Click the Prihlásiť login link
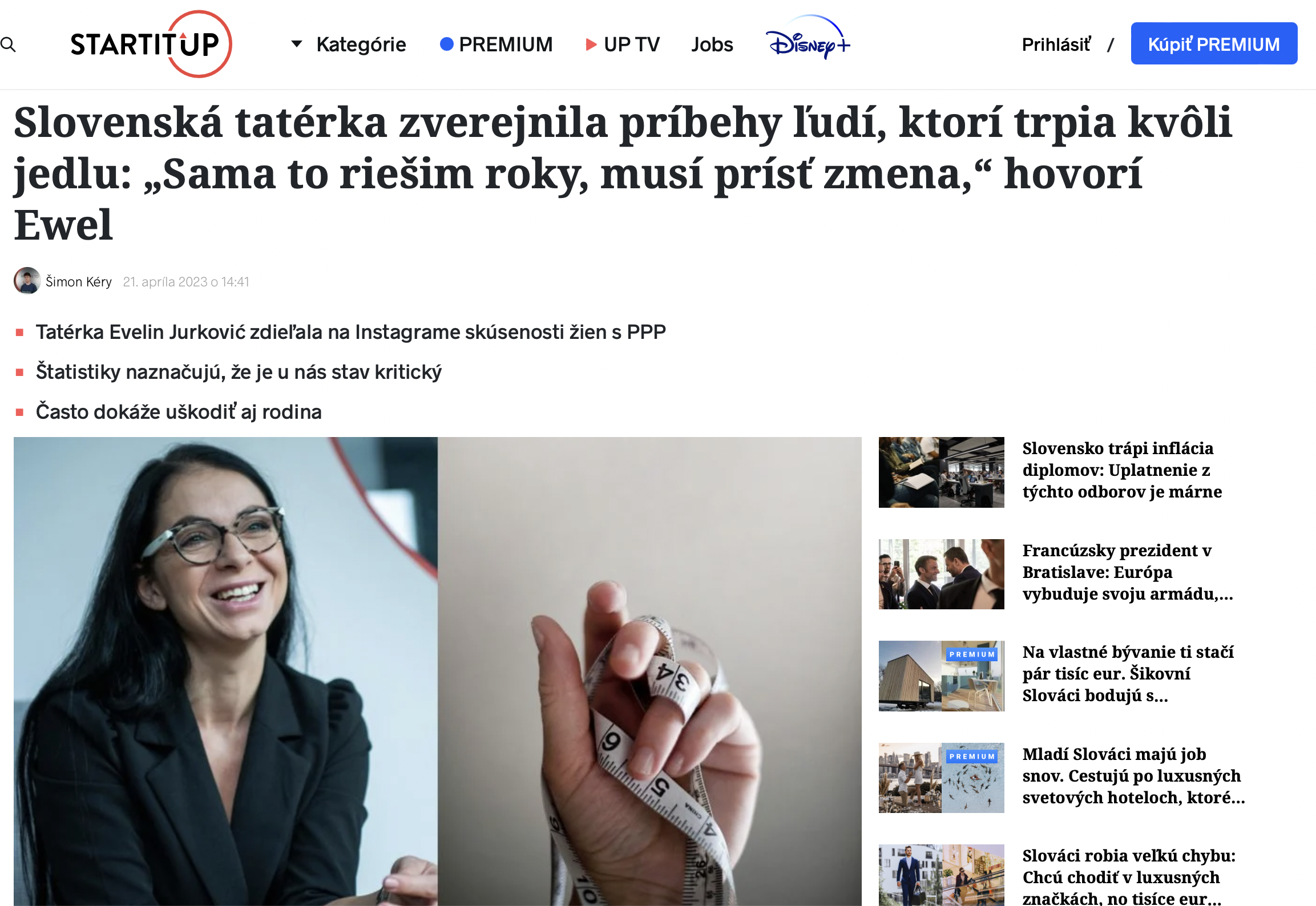Screen dimensions: 1316x906 (x=1056, y=45)
